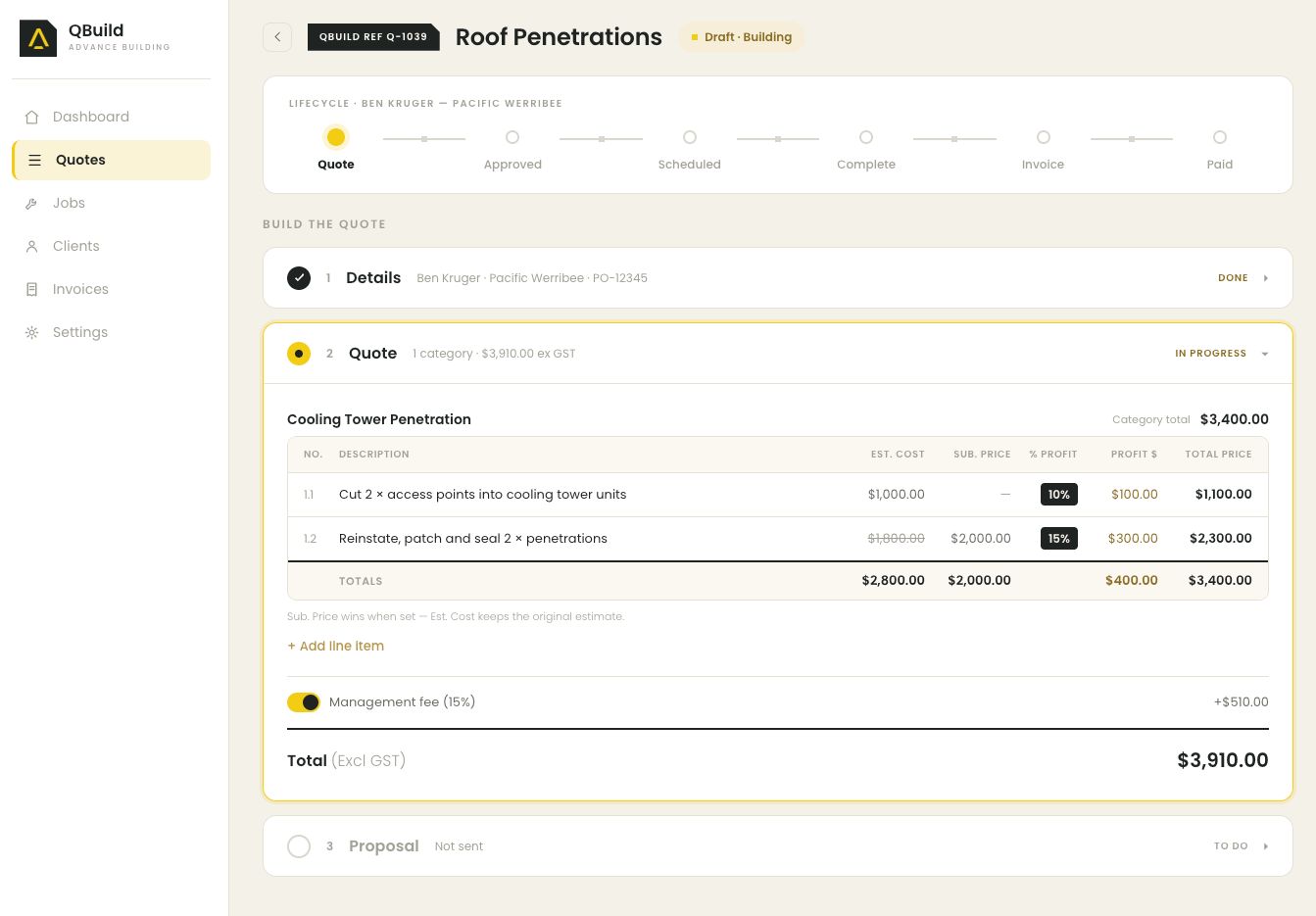
Task: Click the Add line item link
Action: (335, 646)
